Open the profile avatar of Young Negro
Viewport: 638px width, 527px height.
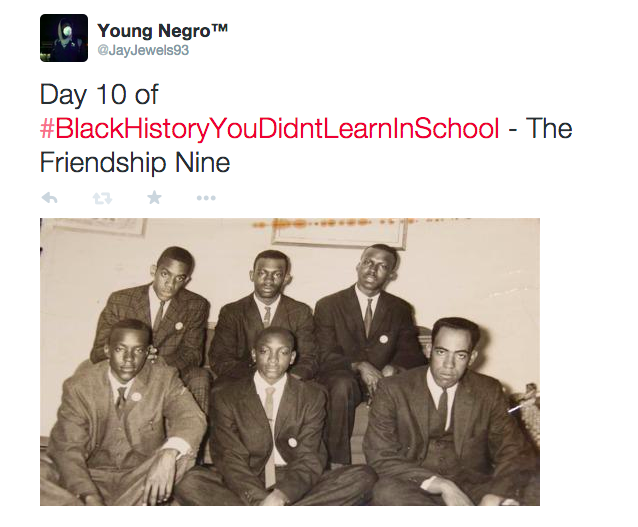[64, 38]
